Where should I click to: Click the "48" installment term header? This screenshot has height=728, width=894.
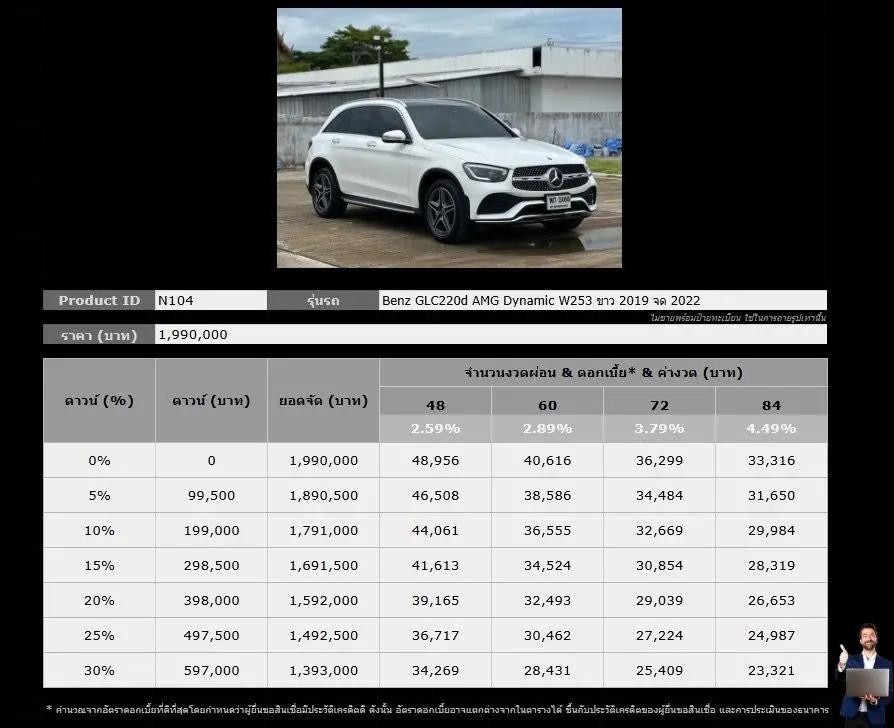(x=436, y=405)
